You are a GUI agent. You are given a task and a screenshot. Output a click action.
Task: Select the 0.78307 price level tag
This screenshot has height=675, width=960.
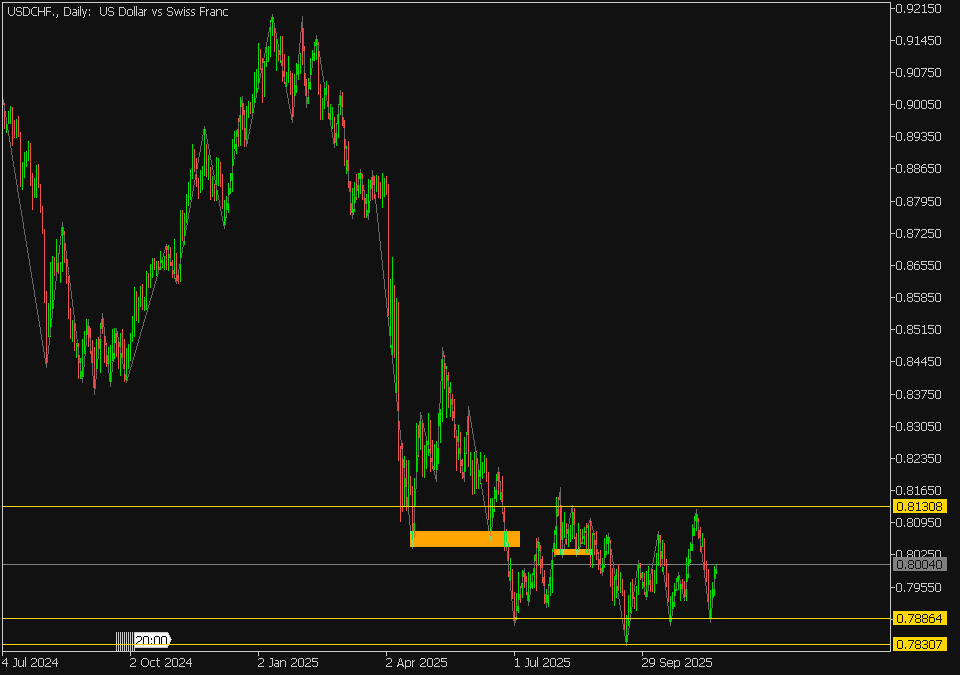(920, 644)
